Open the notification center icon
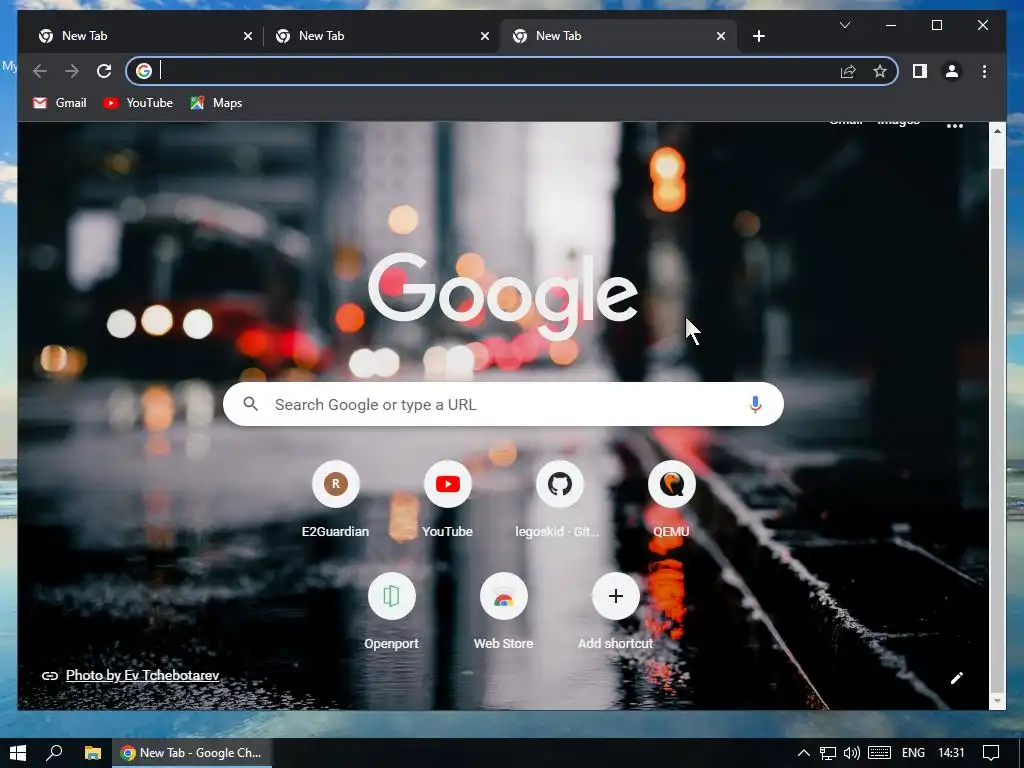The height and width of the screenshot is (768, 1024). (991, 753)
